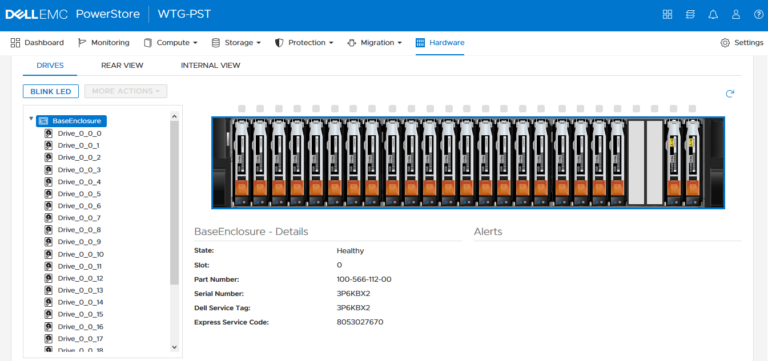The image size is (768, 361).
Task: Click the last drive in the enclosure image
Action: (693, 163)
